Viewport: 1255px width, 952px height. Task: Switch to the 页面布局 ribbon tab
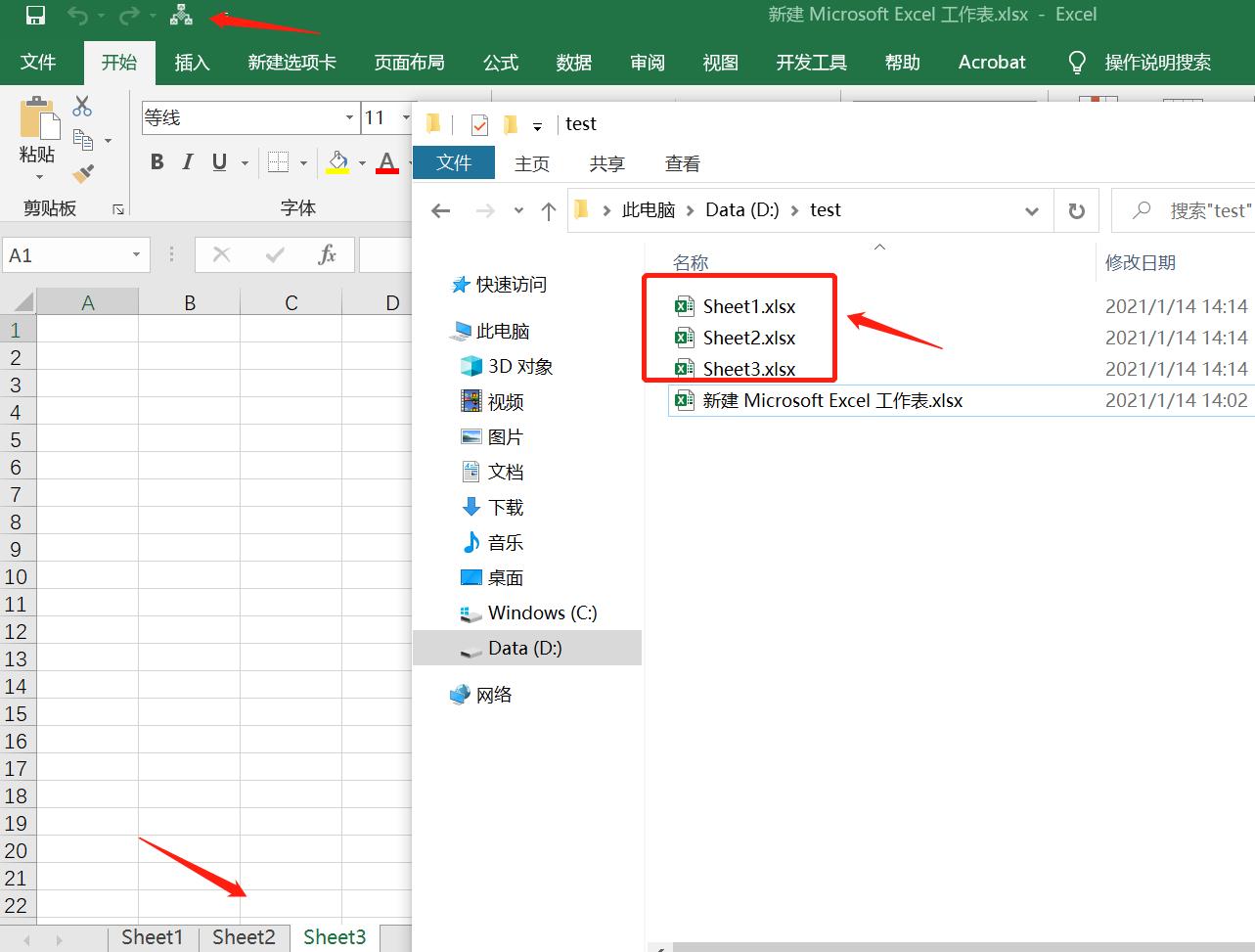pyautogui.click(x=409, y=63)
